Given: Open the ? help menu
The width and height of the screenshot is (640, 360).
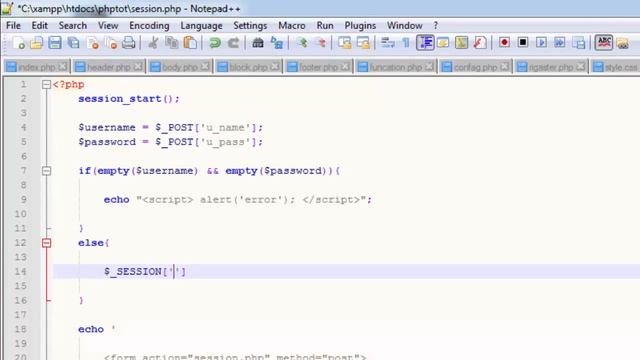Looking at the screenshot, I should pos(436,25).
